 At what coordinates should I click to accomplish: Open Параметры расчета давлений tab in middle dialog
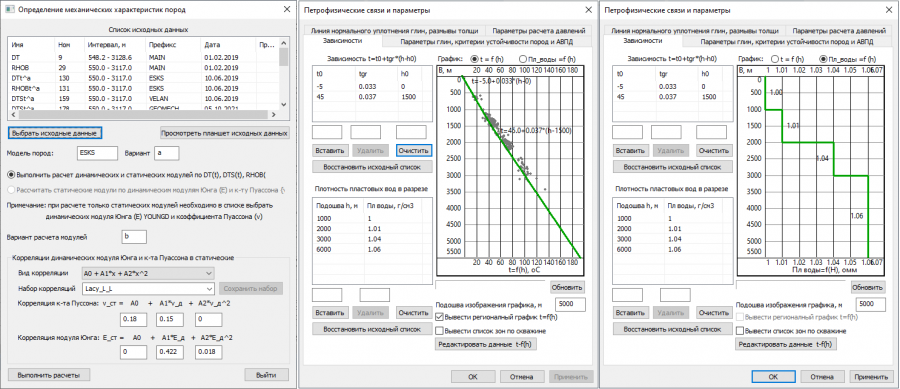pos(538,31)
